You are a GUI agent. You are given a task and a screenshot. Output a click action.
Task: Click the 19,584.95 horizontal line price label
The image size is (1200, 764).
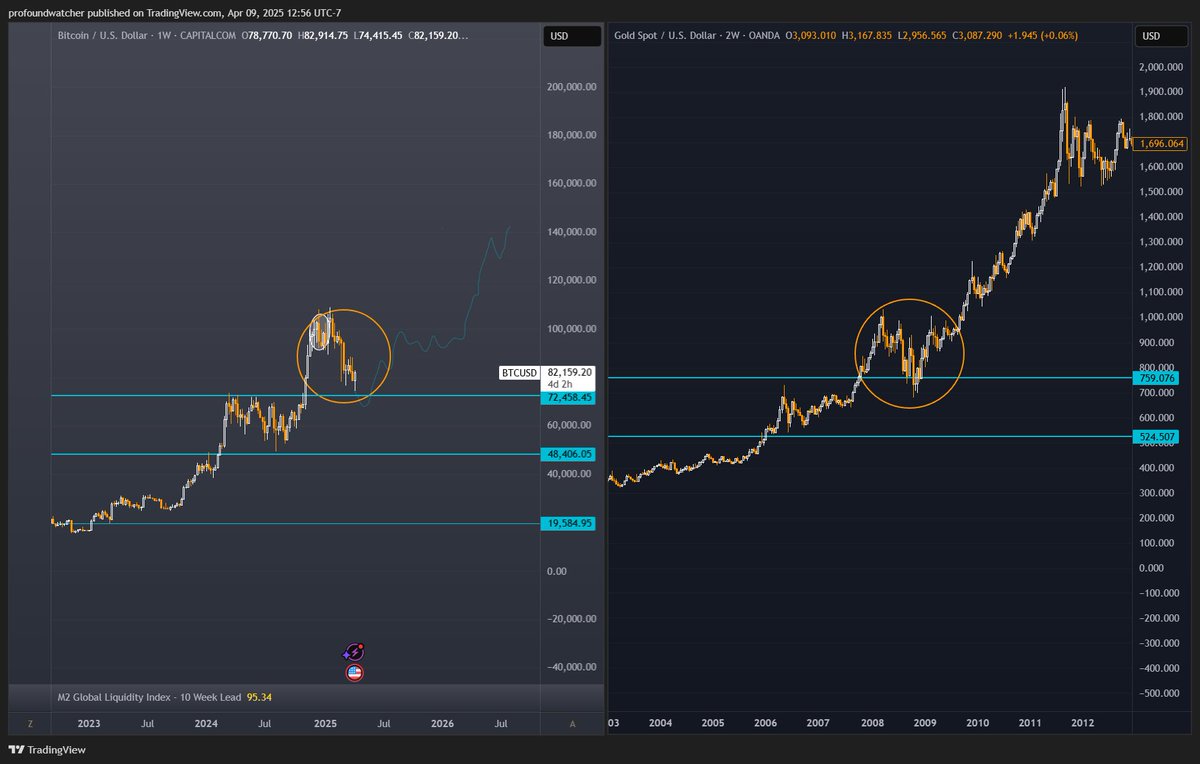pyautogui.click(x=570, y=523)
